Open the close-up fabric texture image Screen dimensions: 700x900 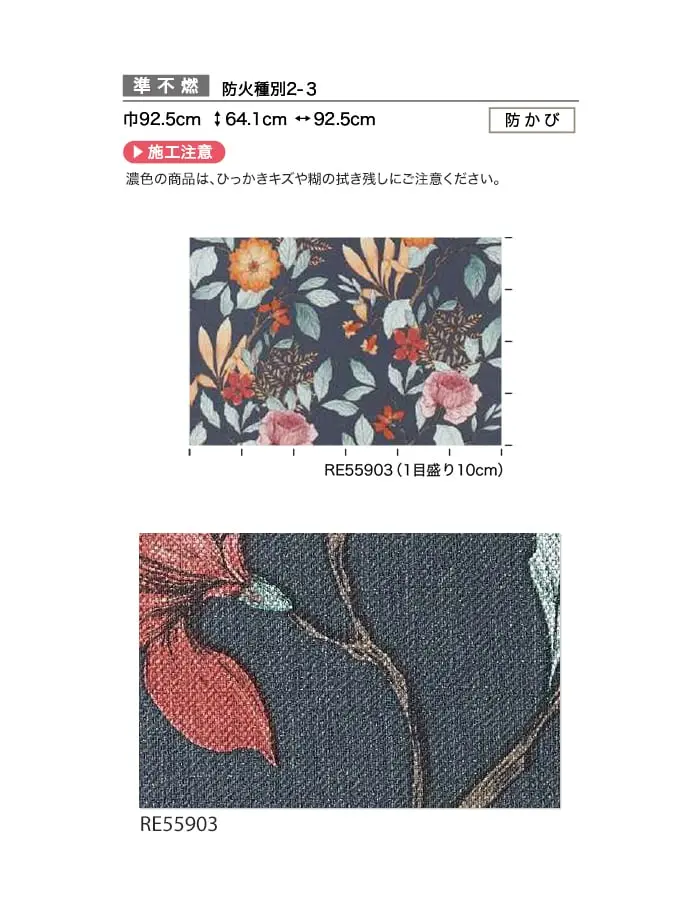[x=349, y=671]
